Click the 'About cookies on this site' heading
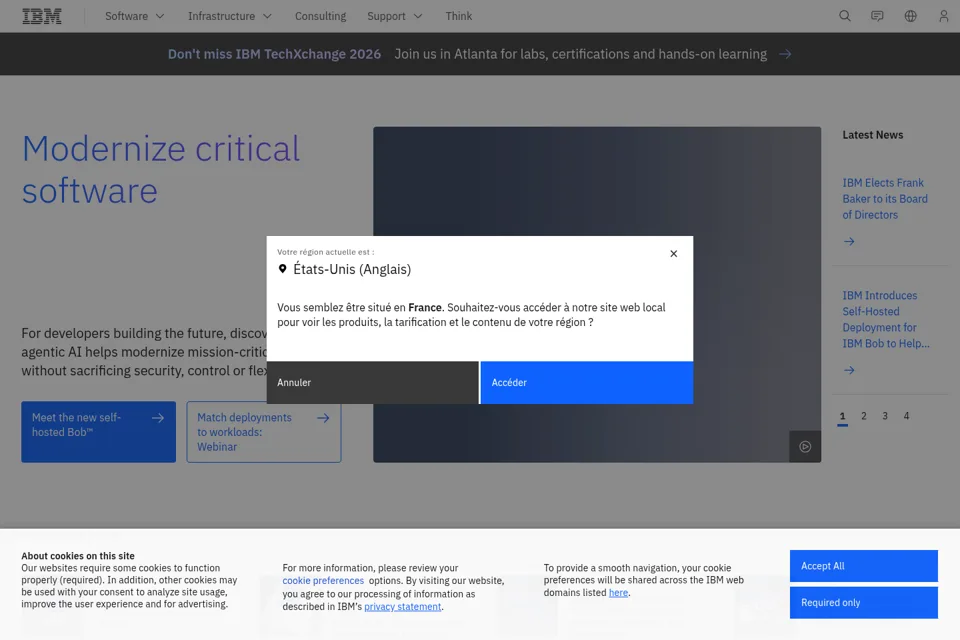 pyautogui.click(x=78, y=556)
